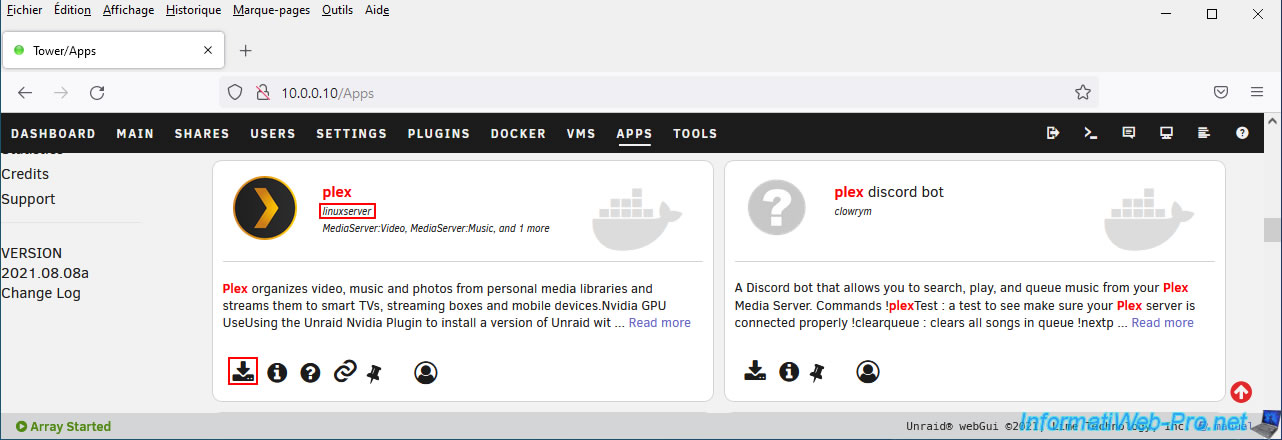The height and width of the screenshot is (440, 1282).
Task: Install the plex discord bot app
Action: (755, 371)
